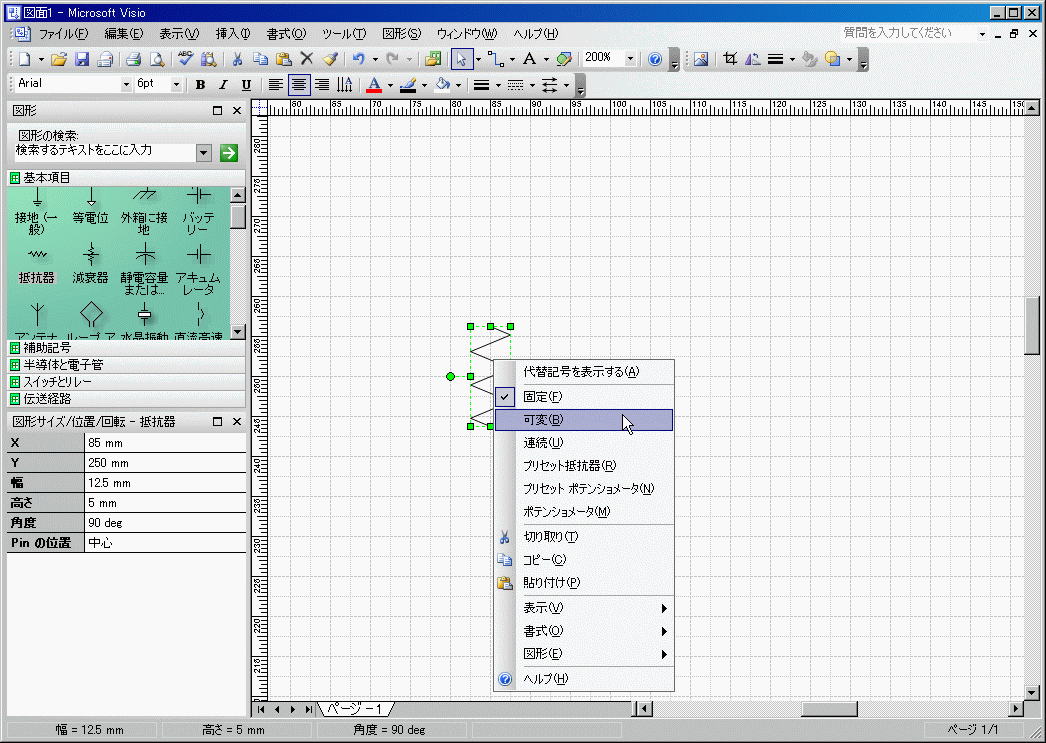Open the Arial font name dropdown
The image size is (1046, 743).
[126, 85]
